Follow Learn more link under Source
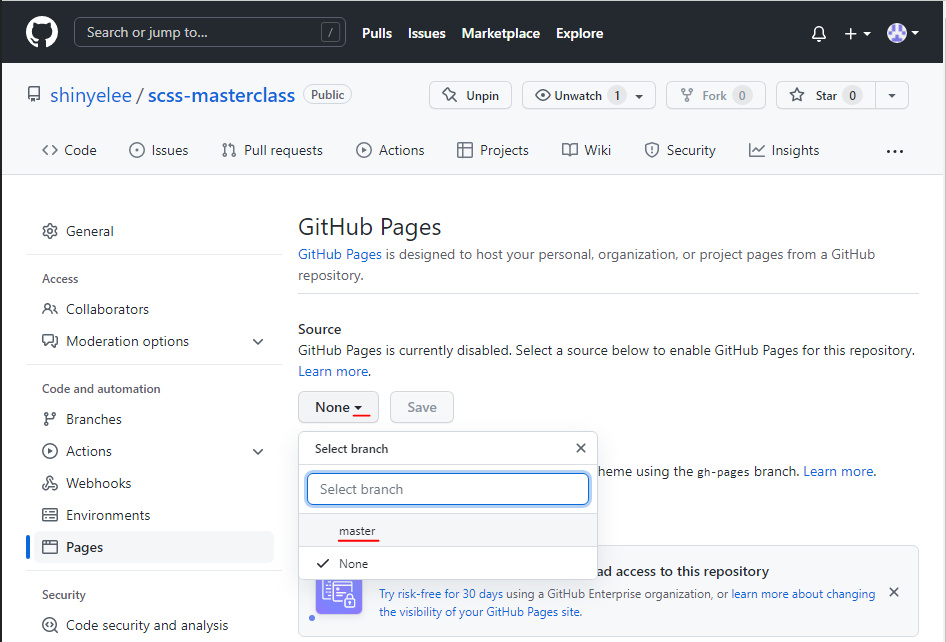 click(x=333, y=371)
